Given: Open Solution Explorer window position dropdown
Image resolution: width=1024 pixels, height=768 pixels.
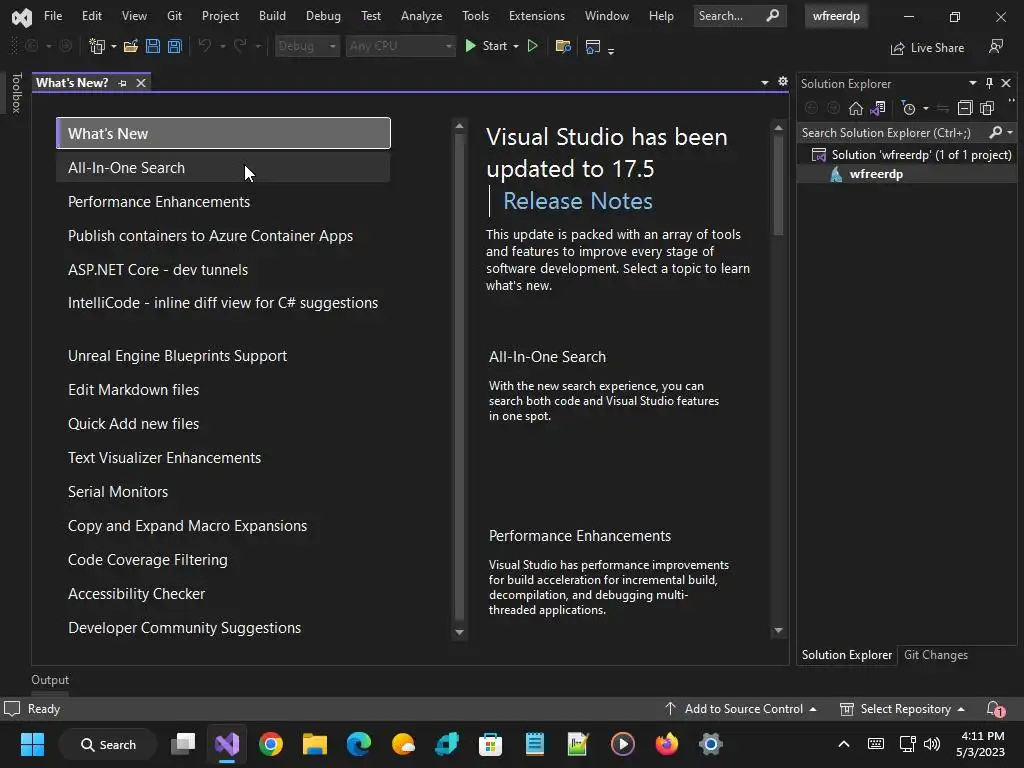Looking at the screenshot, I should (x=972, y=83).
